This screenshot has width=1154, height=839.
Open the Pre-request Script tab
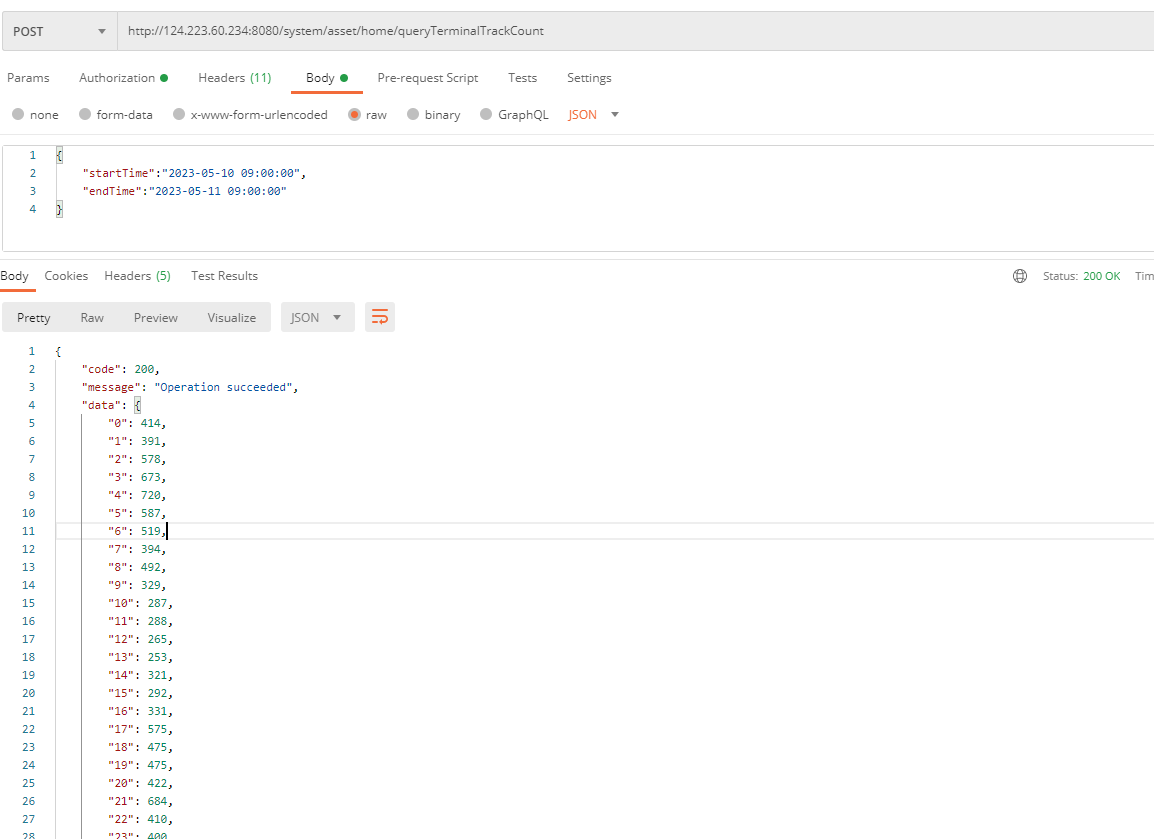427,78
